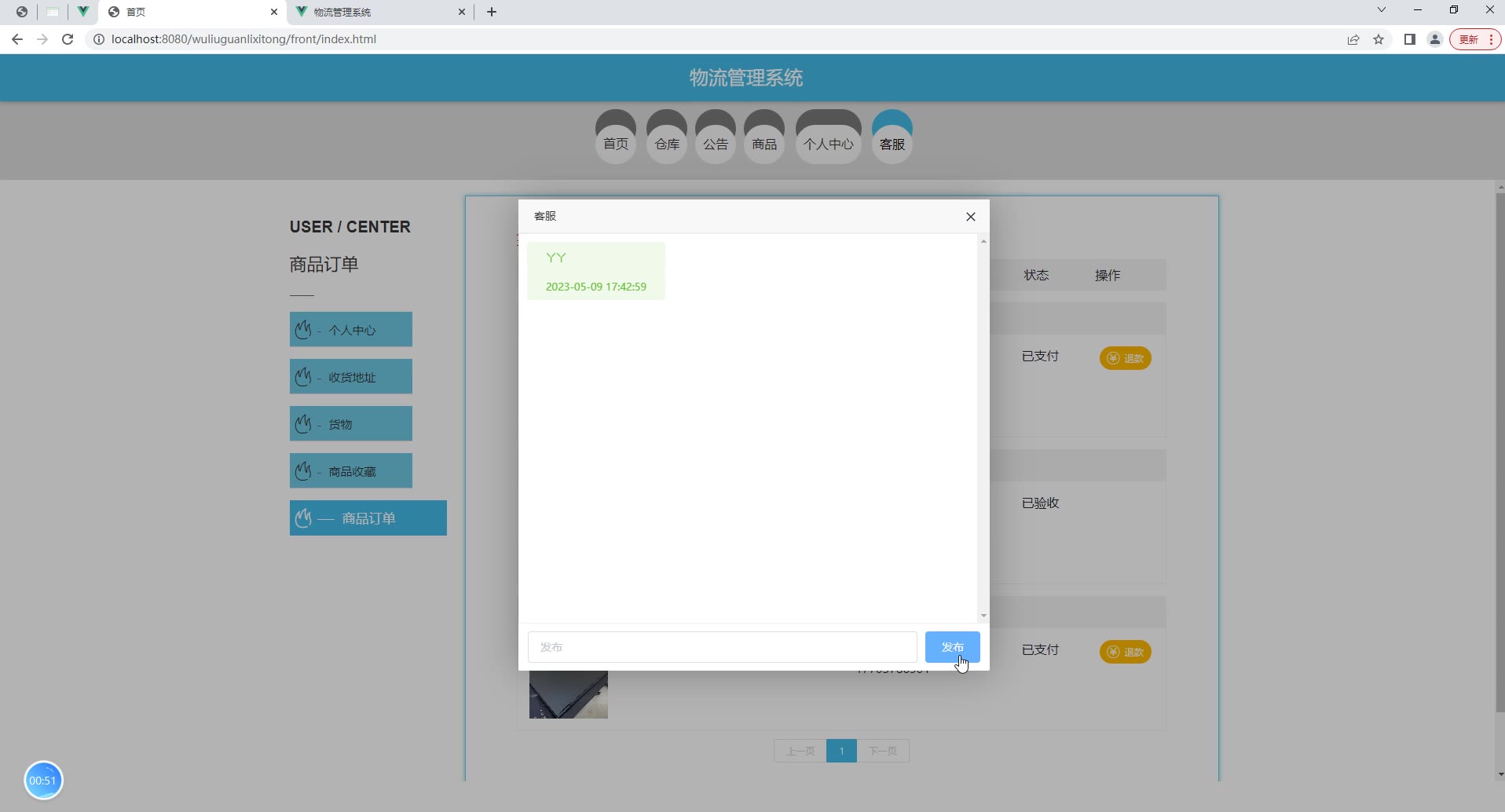Toggle the browser side panel
Viewport: 1505px width, 812px height.
[1410, 39]
